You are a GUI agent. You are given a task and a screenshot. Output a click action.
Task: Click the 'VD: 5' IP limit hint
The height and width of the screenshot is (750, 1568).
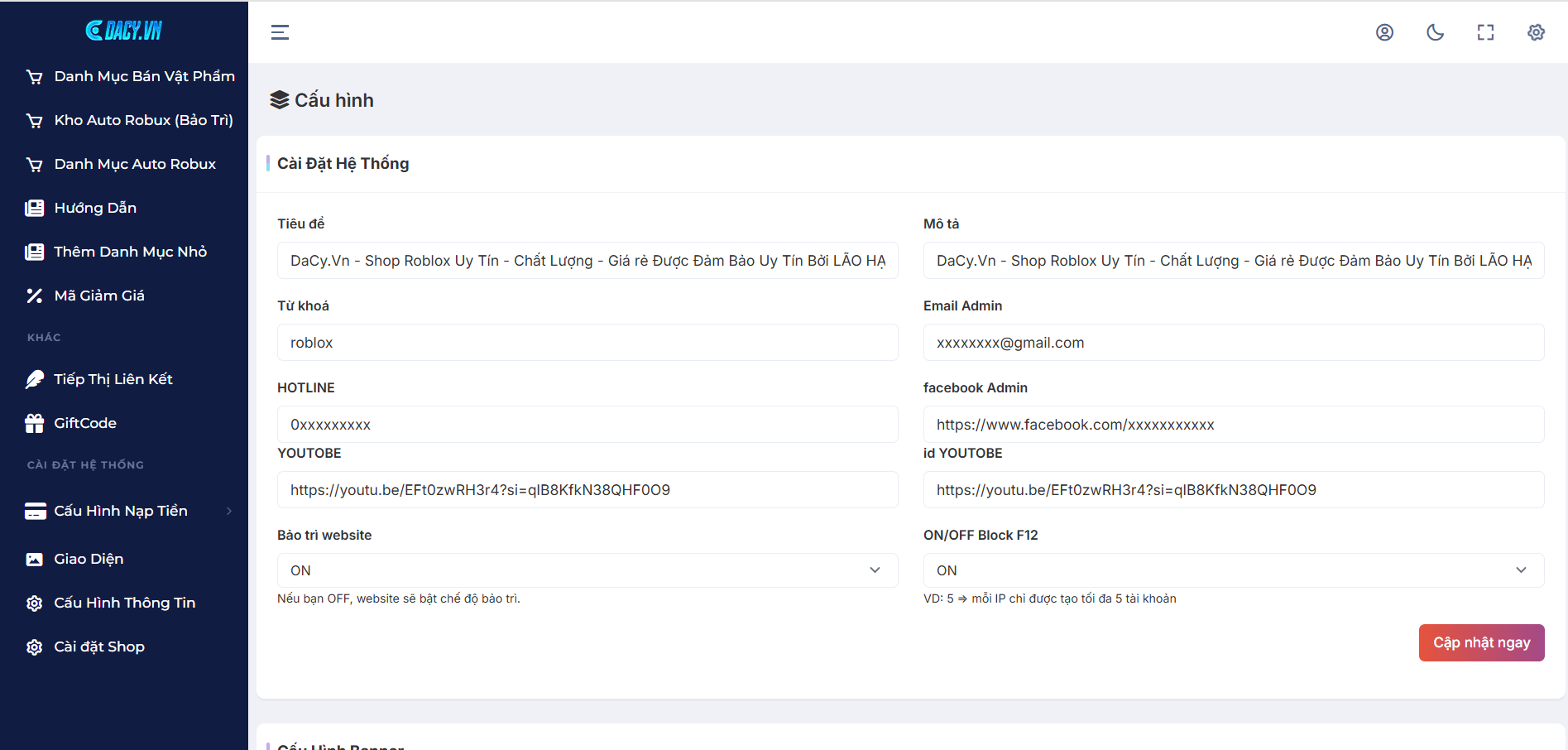click(x=1049, y=599)
